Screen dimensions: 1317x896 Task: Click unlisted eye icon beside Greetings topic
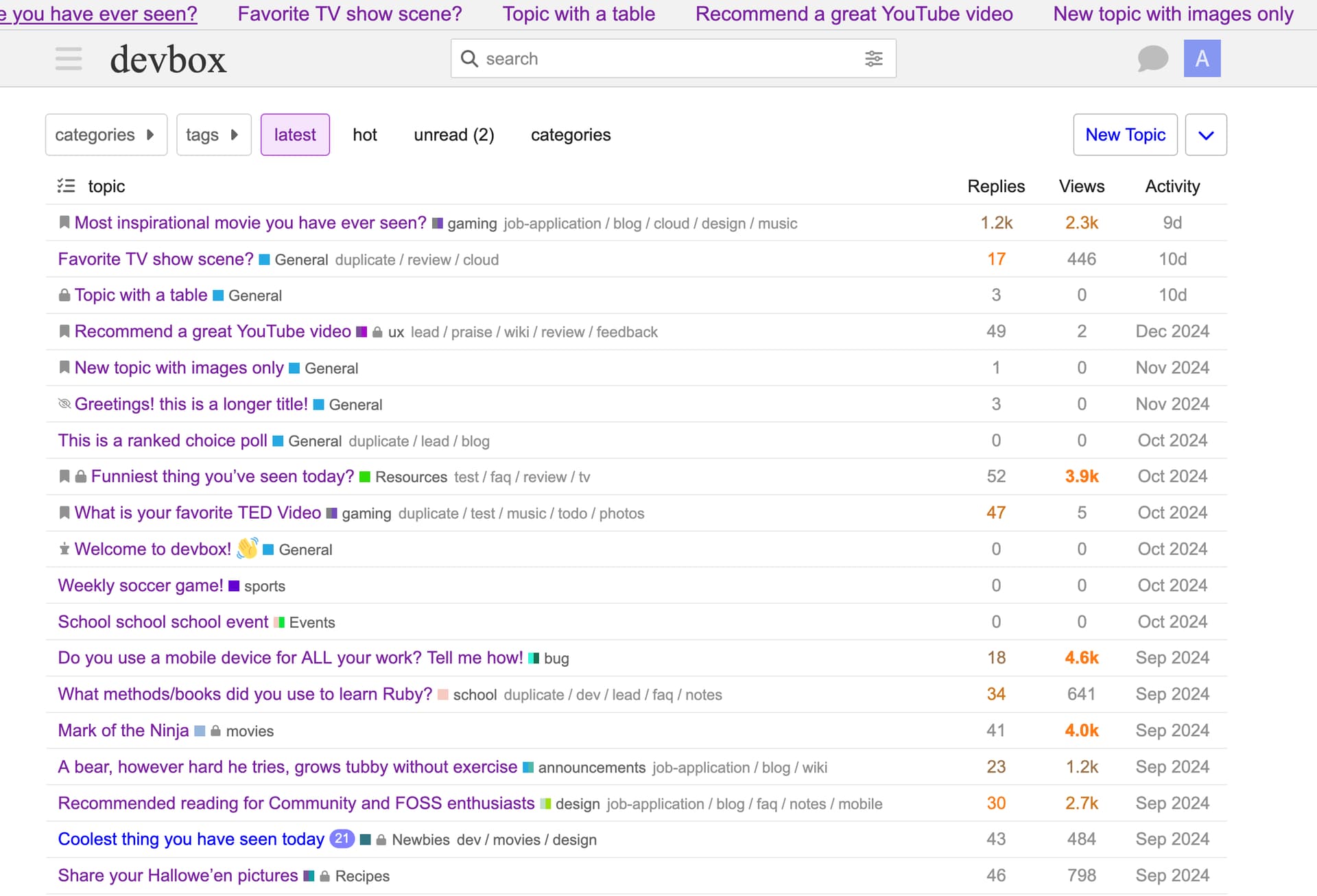coord(64,404)
